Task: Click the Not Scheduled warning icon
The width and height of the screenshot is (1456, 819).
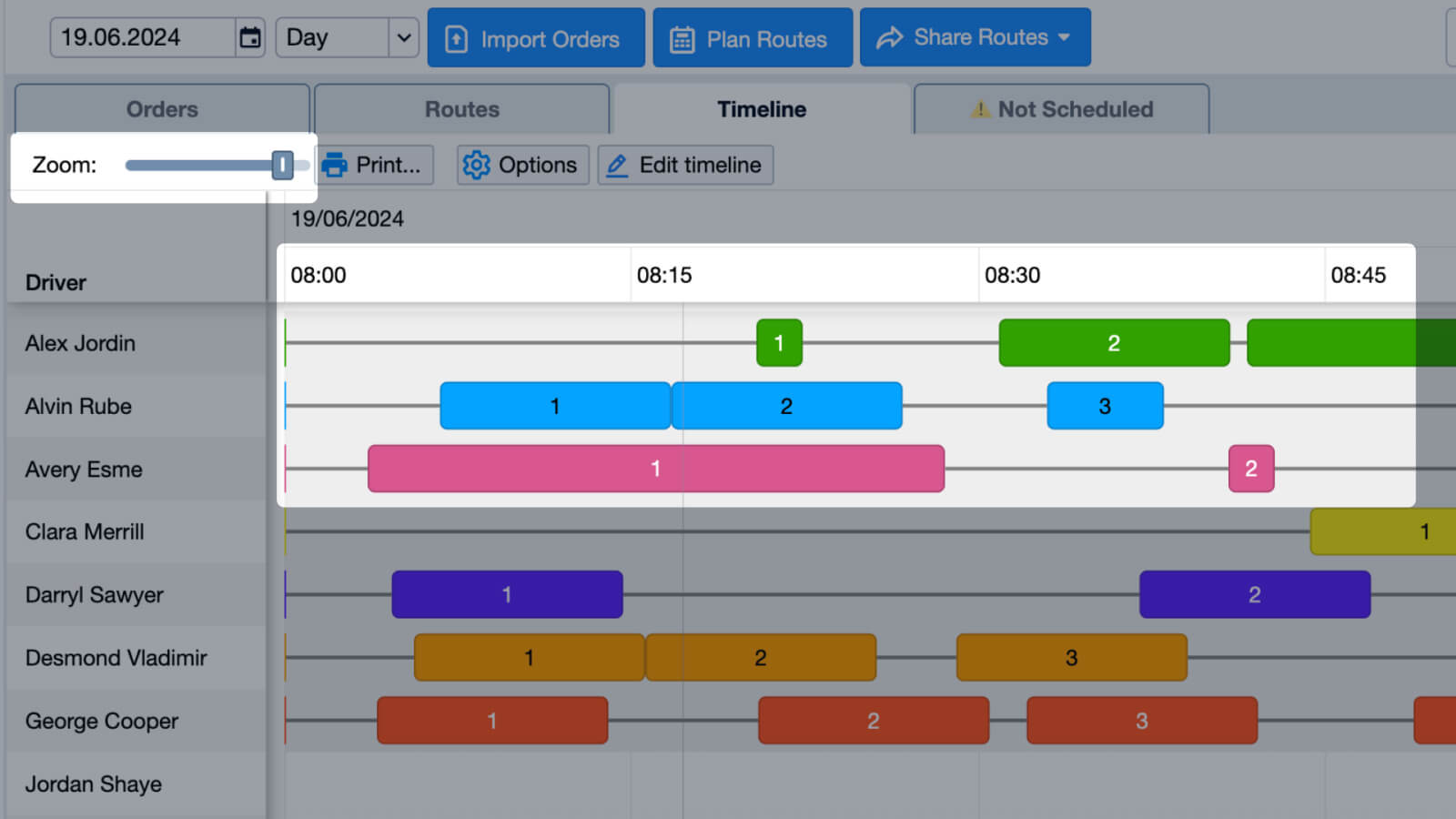Action: coord(980,109)
